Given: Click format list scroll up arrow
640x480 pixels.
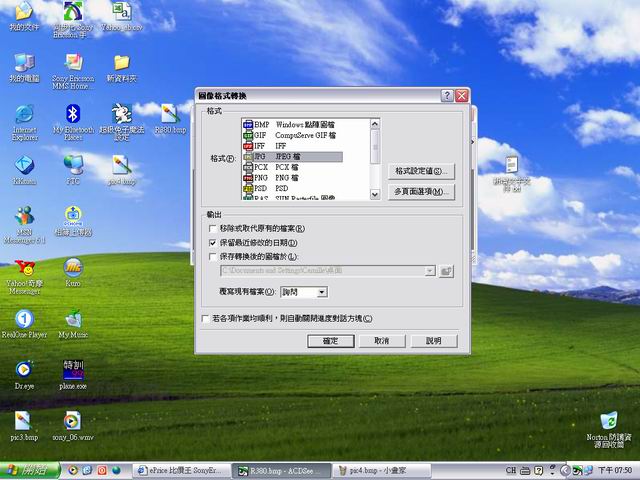Looking at the screenshot, I should pyautogui.click(x=375, y=124).
